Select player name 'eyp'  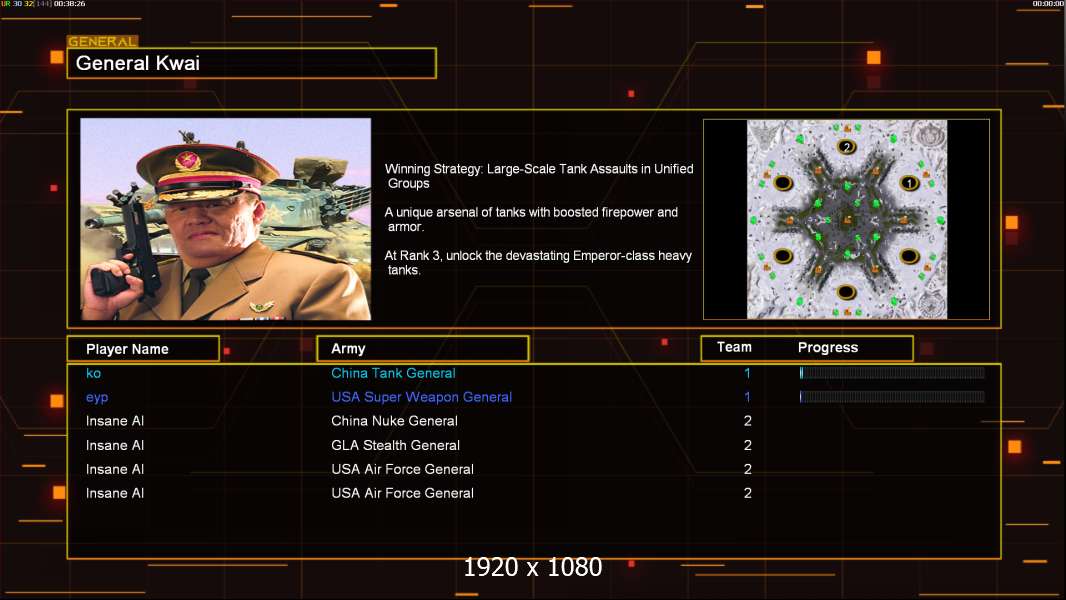point(97,398)
